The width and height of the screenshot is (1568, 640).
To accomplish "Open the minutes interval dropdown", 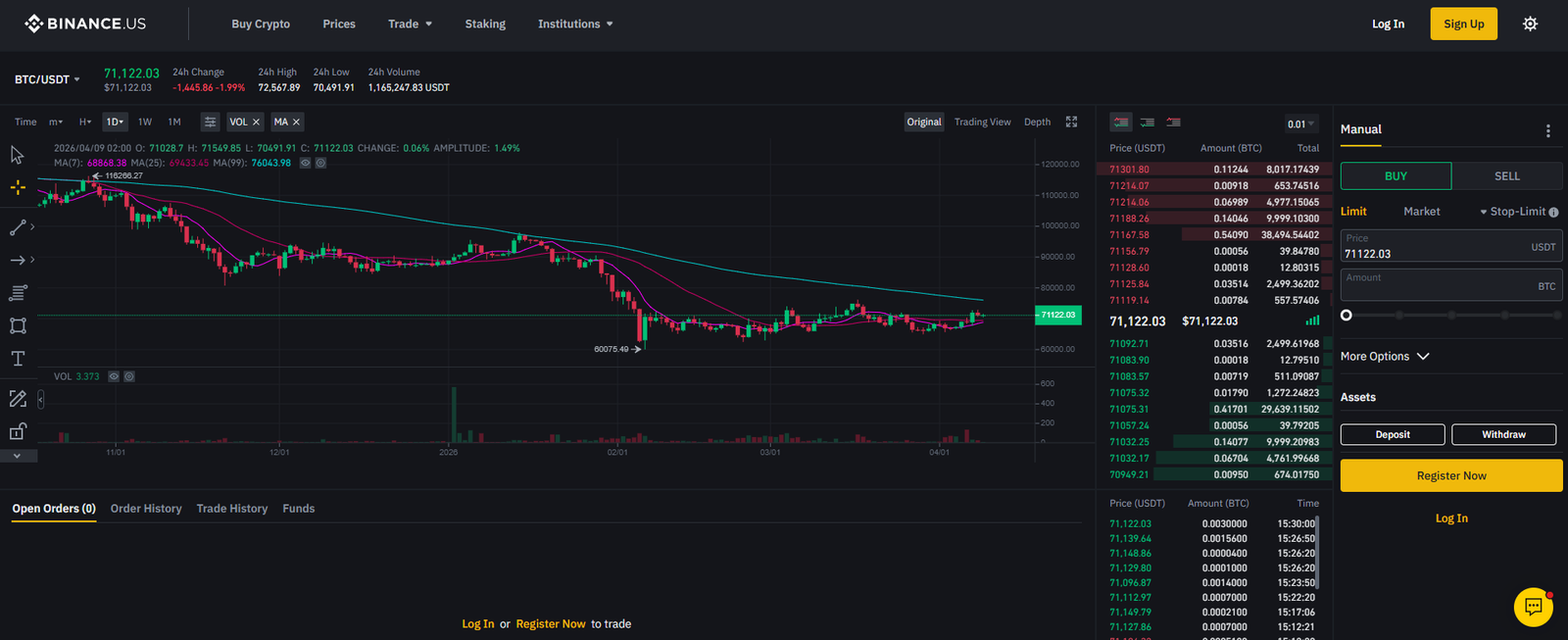I will click(56, 122).
